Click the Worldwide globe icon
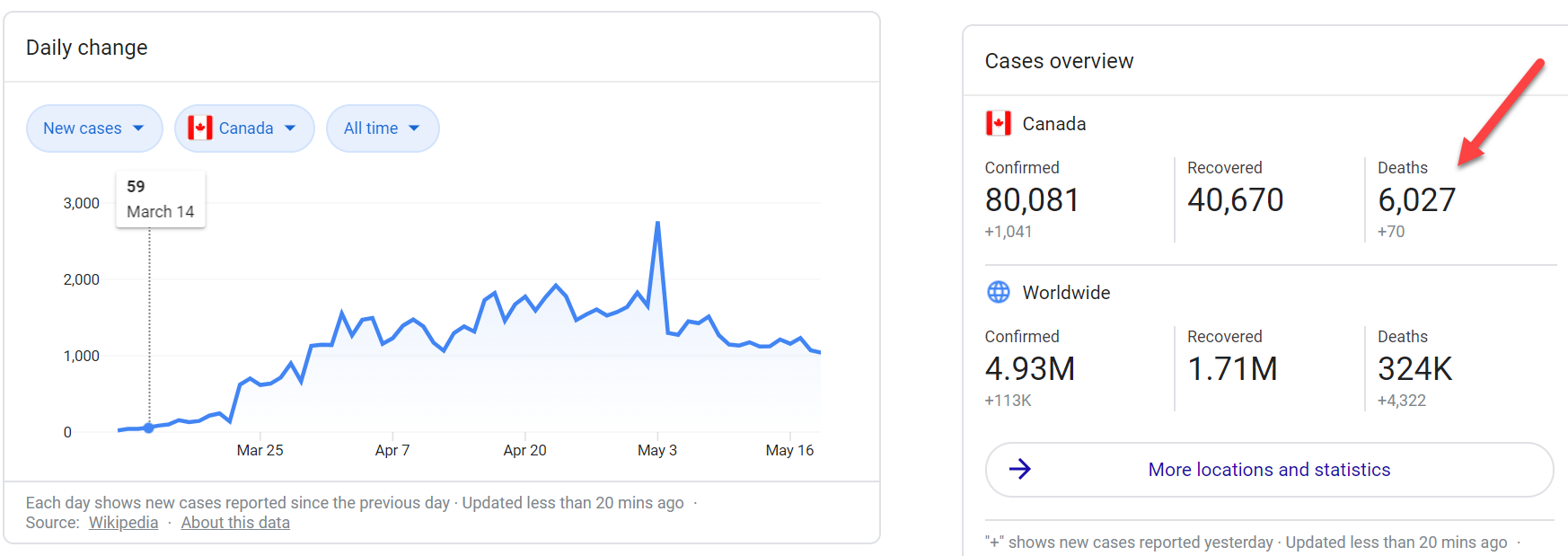Viewport: 1568px width, 556px height. tap(998, 292)
